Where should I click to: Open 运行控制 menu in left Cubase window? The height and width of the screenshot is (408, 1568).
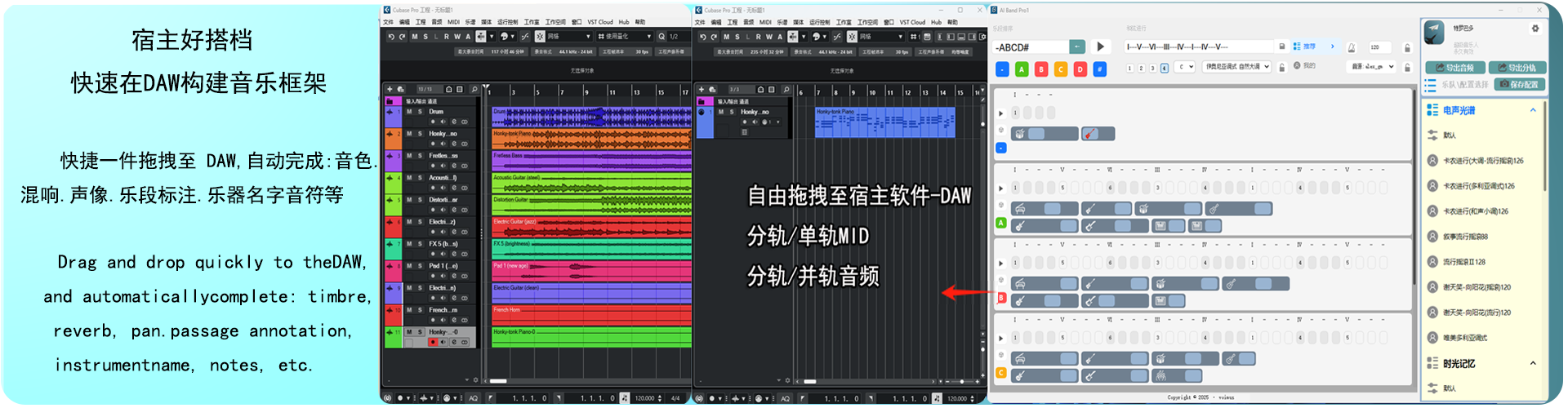click(507, 22)
